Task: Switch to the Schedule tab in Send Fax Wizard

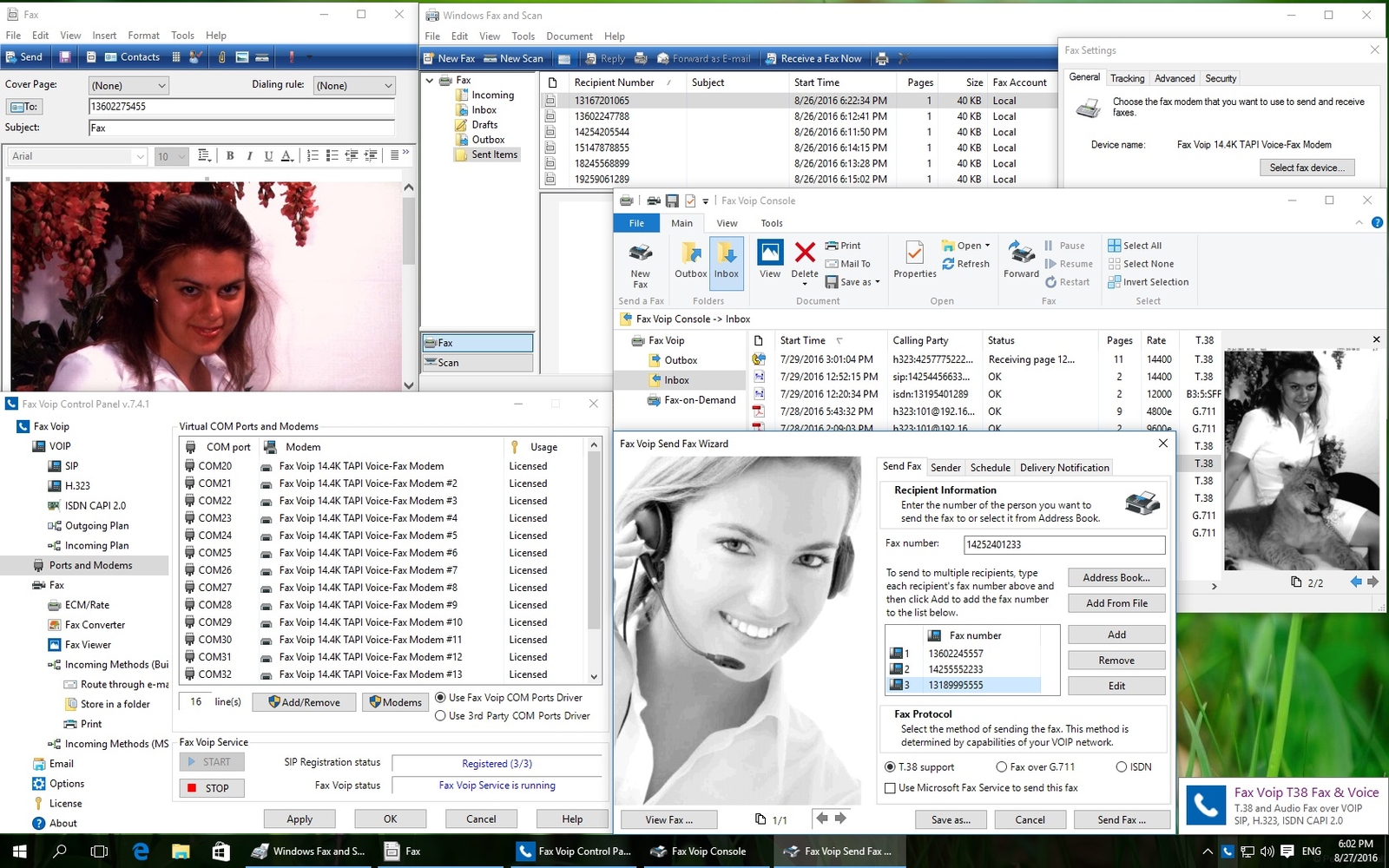Action: pos(990,468)
